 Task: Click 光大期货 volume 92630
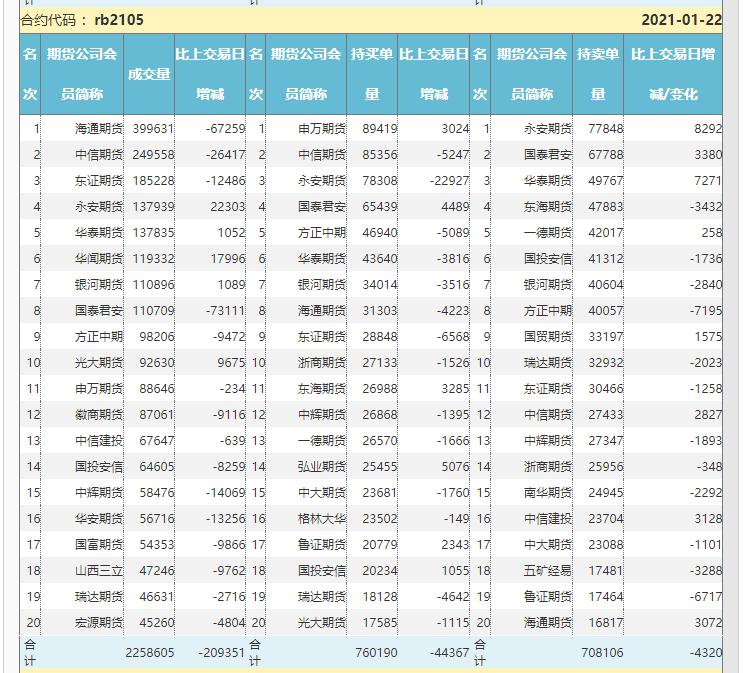157,362
